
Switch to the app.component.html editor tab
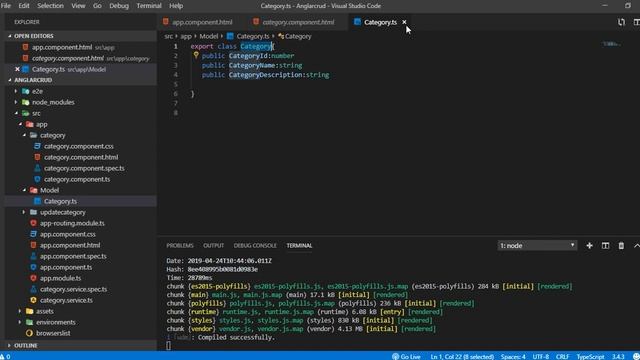pyautogui.click(x=198, y=22)
